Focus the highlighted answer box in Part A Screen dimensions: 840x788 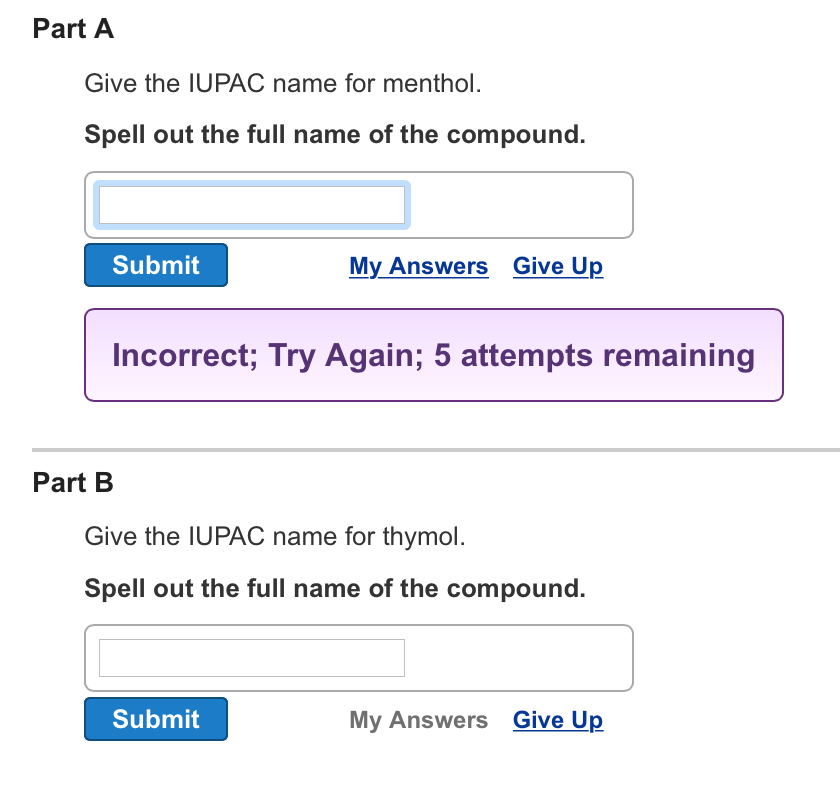[252, 204]
